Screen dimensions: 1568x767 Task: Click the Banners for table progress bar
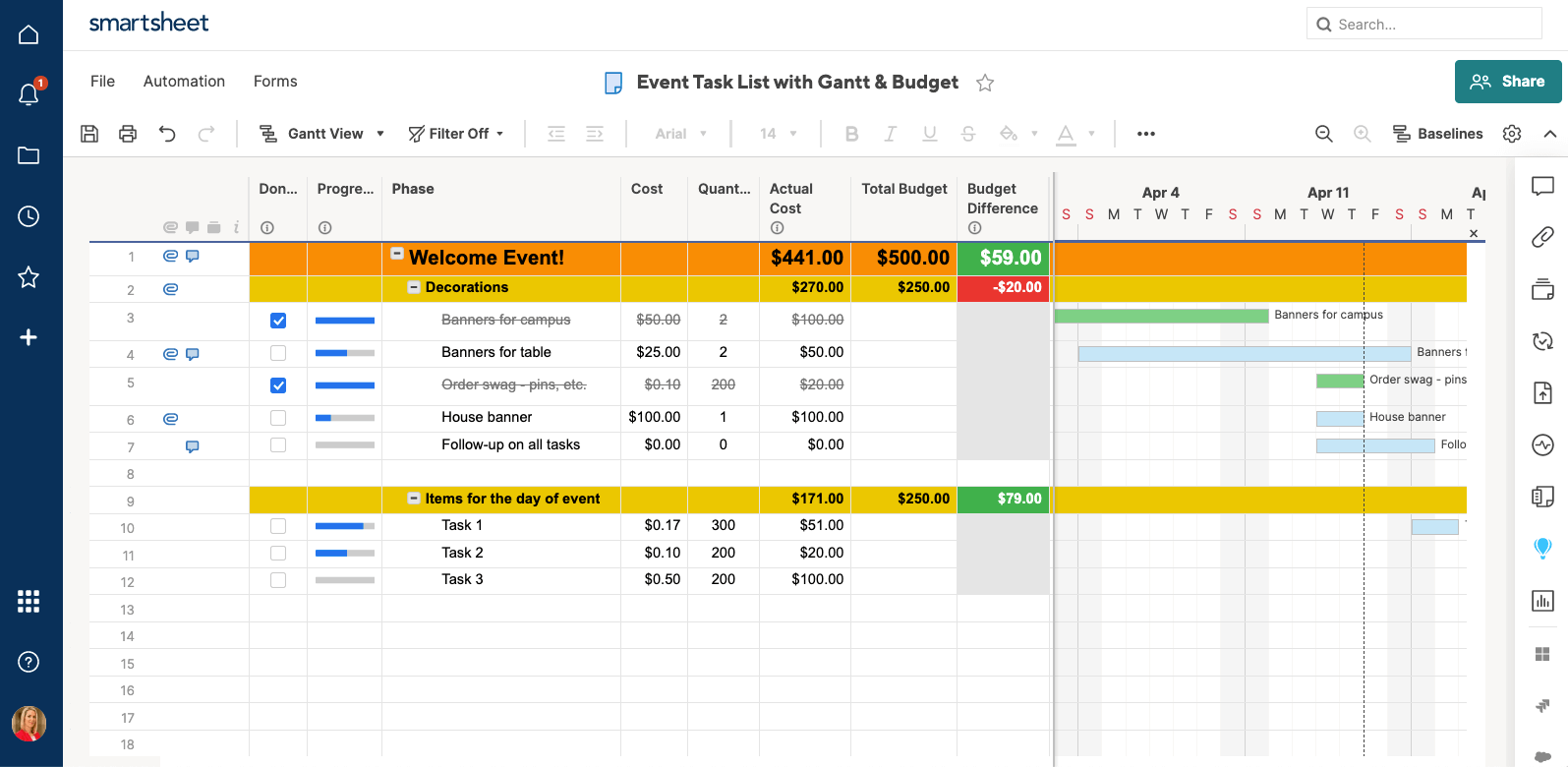click(x=344, y=353)
